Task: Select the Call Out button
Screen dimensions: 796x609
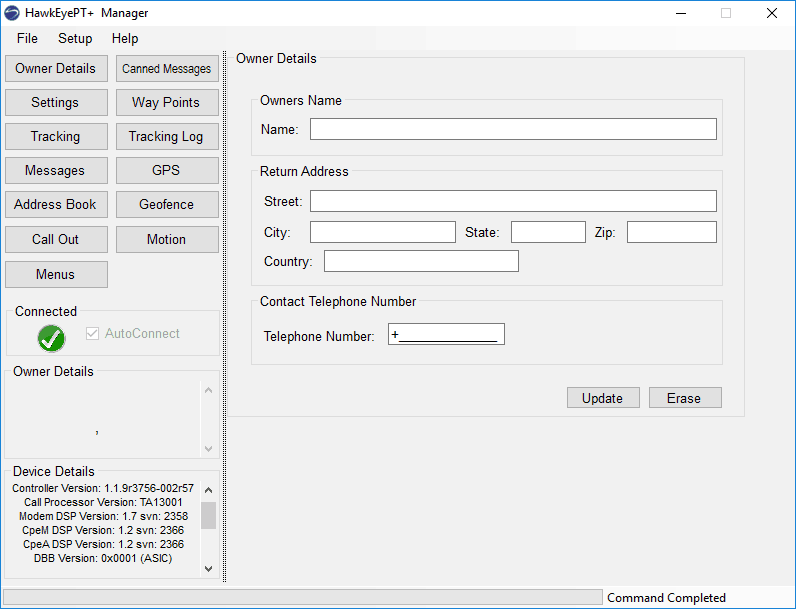Action: (x=56, y=240)
